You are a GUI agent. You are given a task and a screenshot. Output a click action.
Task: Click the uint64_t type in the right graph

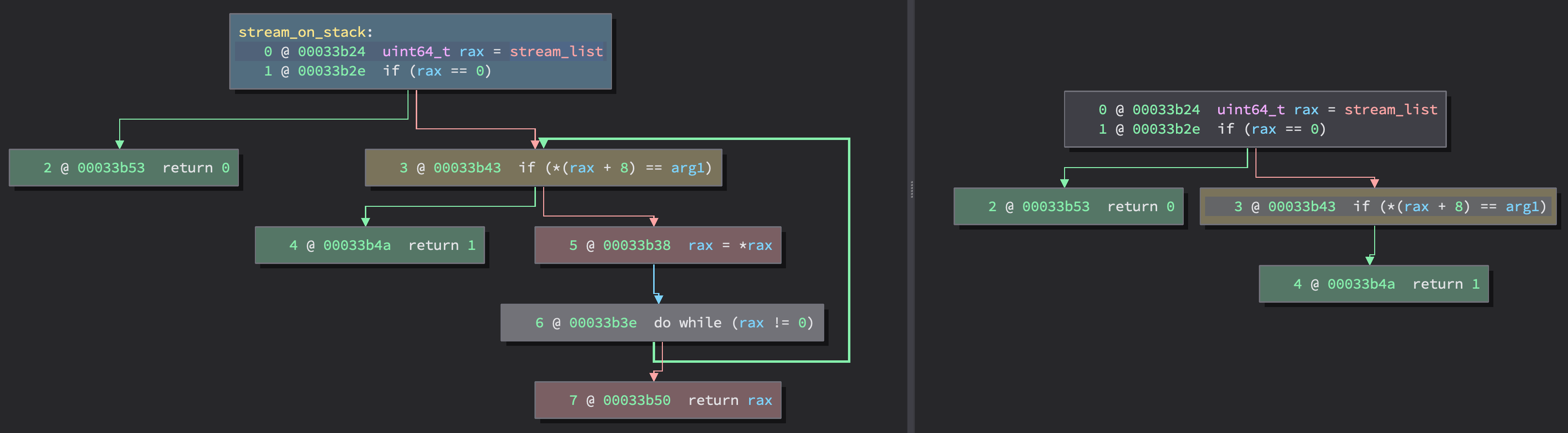(x=1251, y=110)
